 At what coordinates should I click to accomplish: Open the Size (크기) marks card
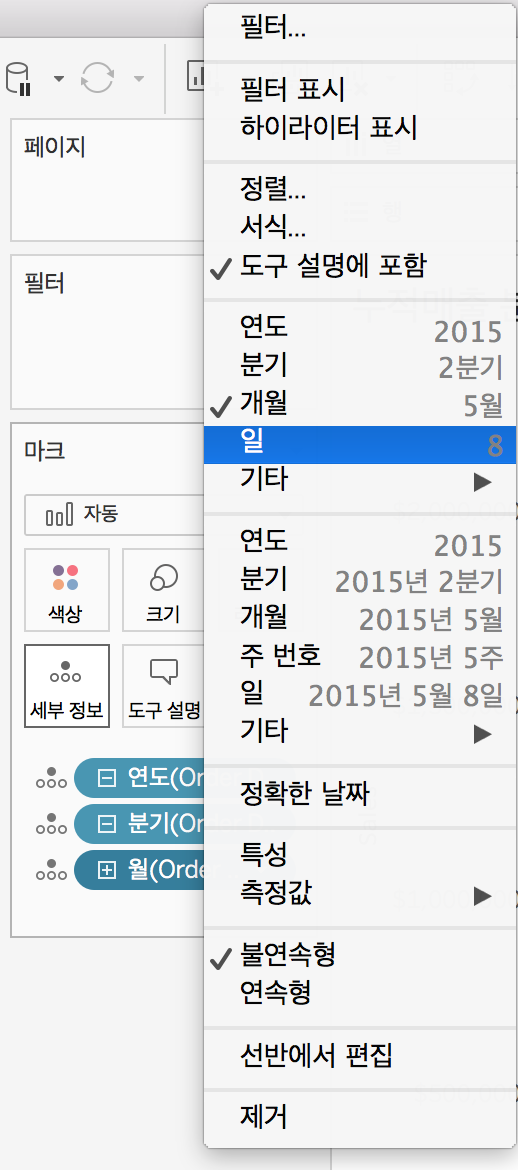[163, 590]
